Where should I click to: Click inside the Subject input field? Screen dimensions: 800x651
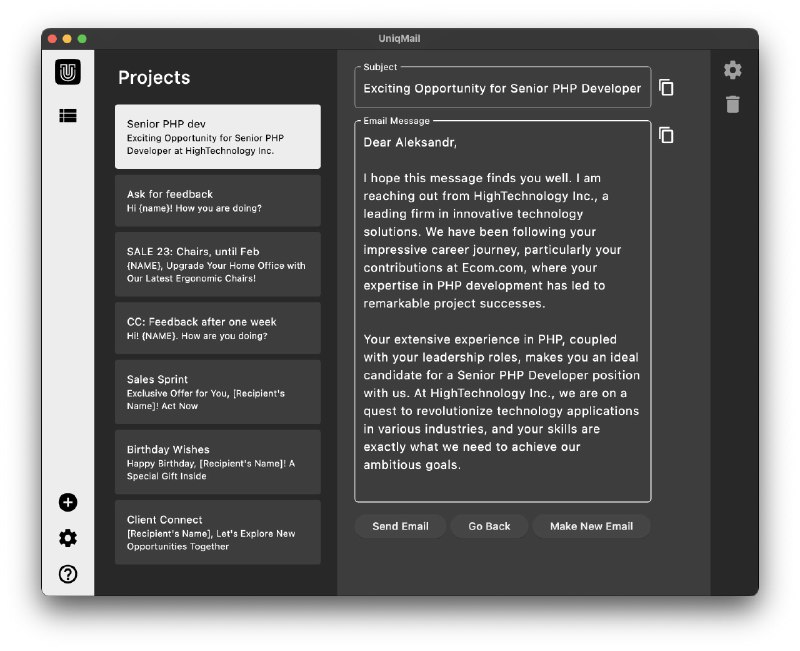point(502,88)
